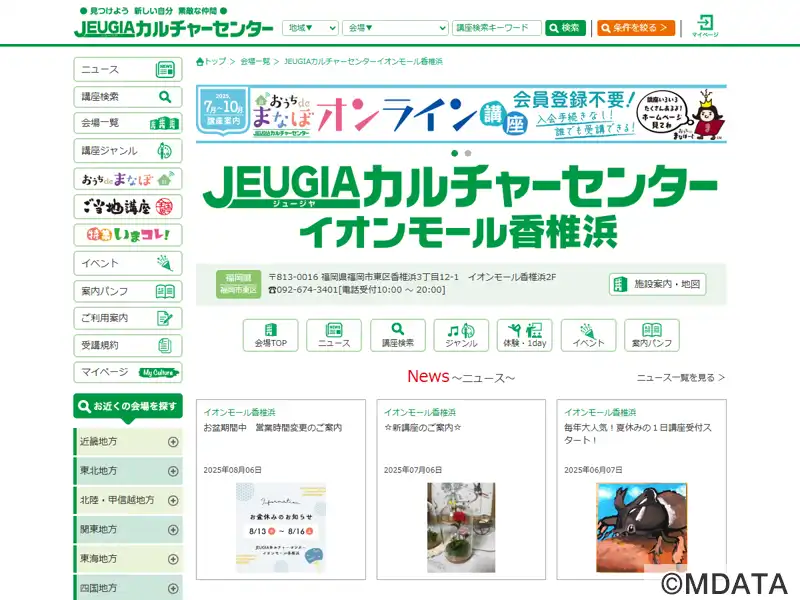
Task: Open 受講規約 in the left sidebar
Action: 128,345
